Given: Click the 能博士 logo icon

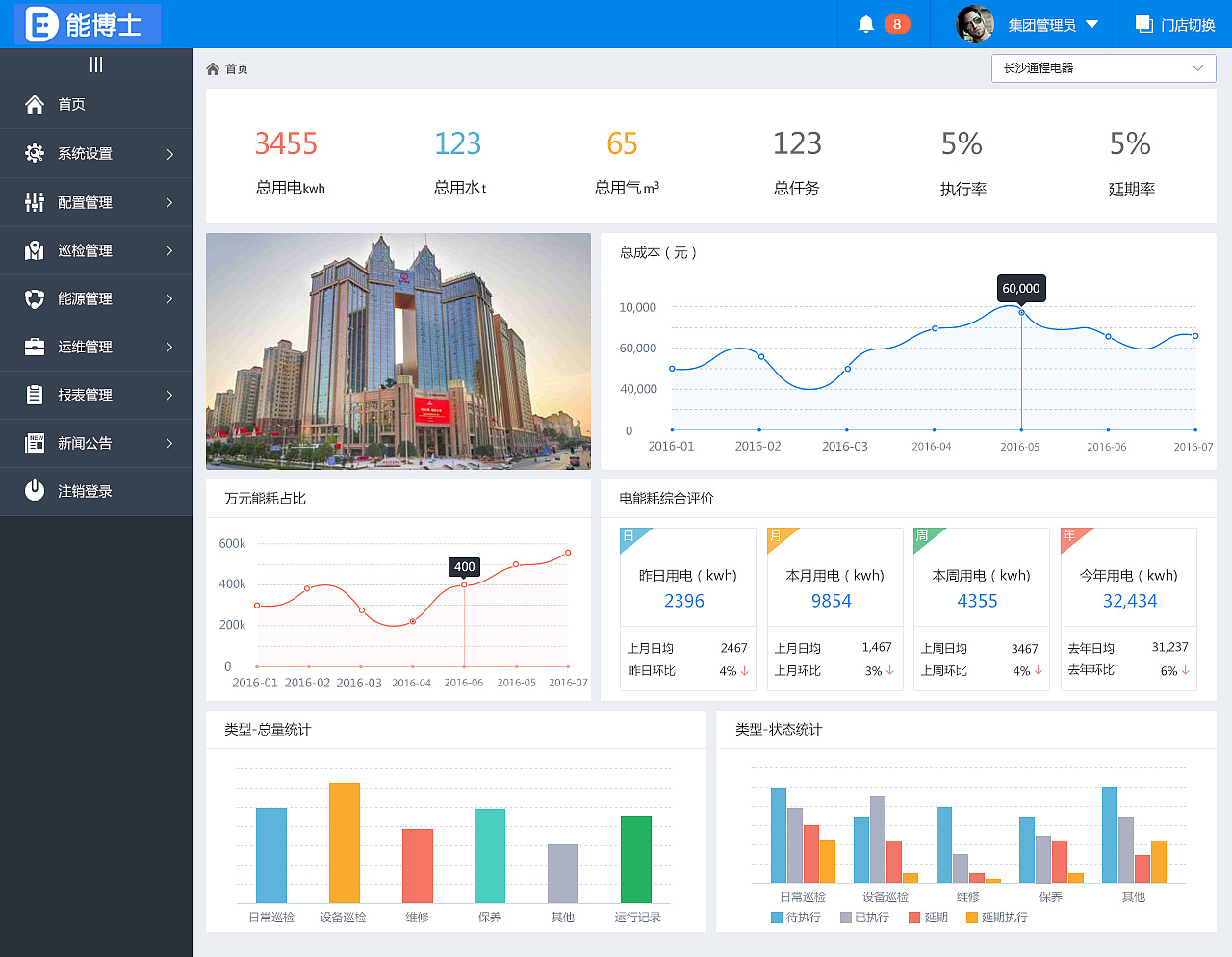Looking at the screenshot, I should coord(41,24).
